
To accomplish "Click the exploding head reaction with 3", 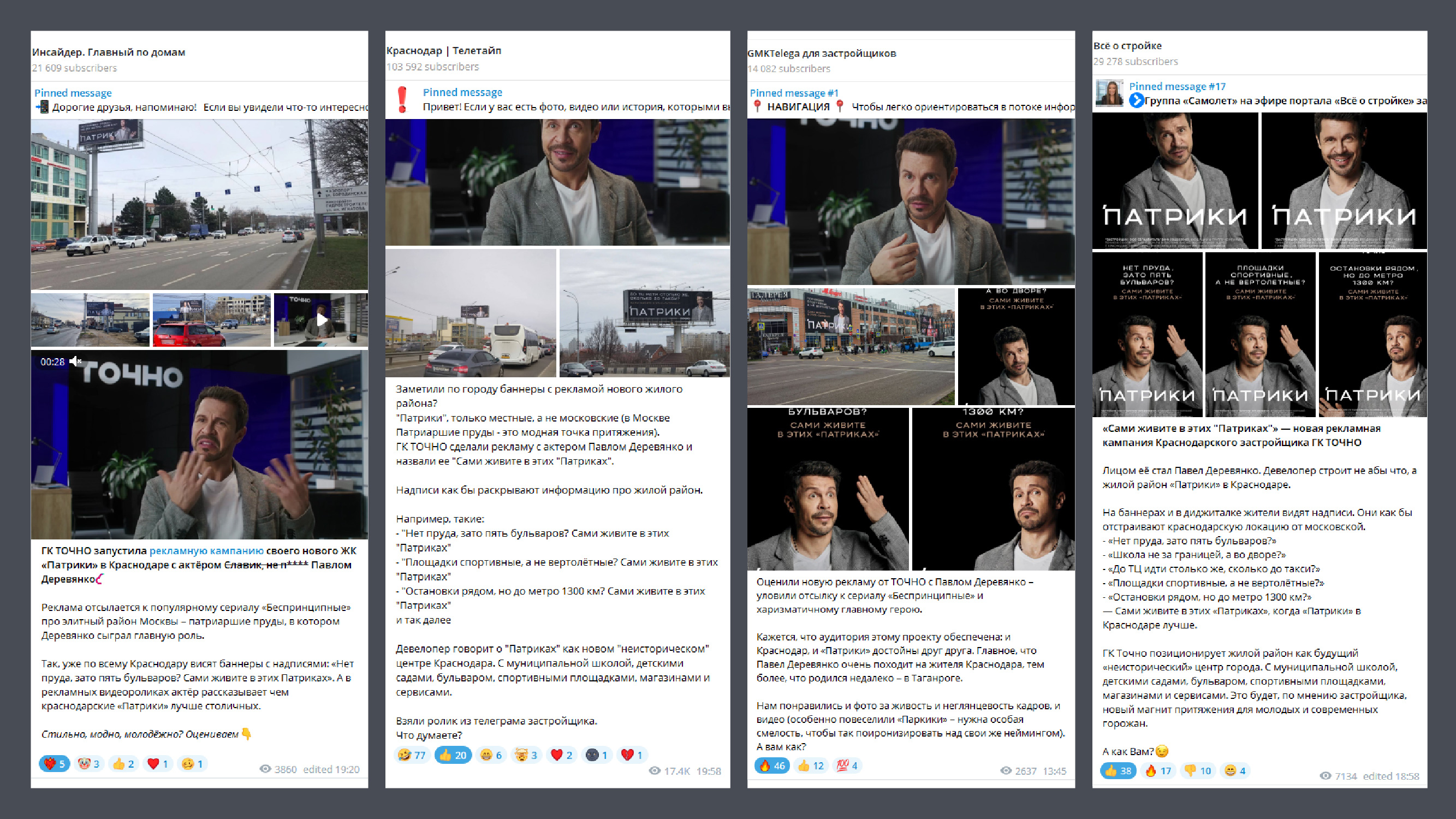I will pos(526,755).
